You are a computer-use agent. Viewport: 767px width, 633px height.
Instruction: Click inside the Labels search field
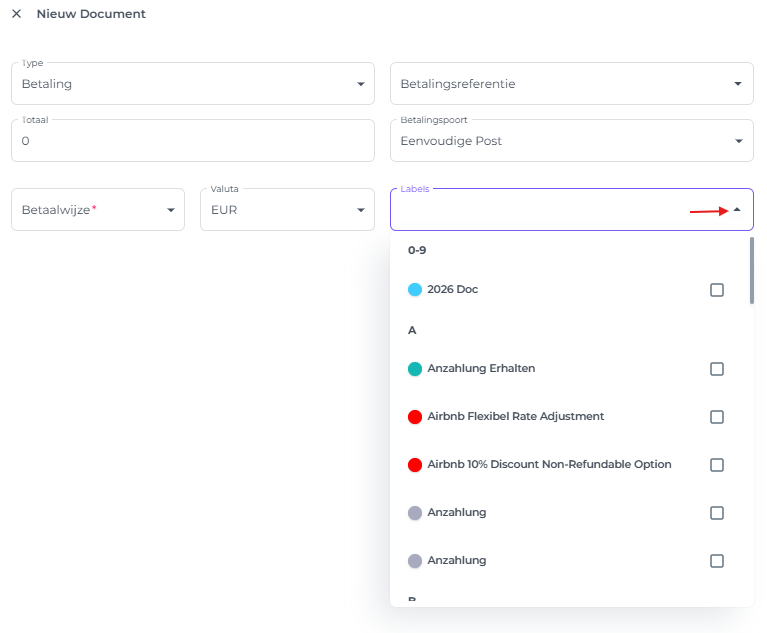[540, 210]
